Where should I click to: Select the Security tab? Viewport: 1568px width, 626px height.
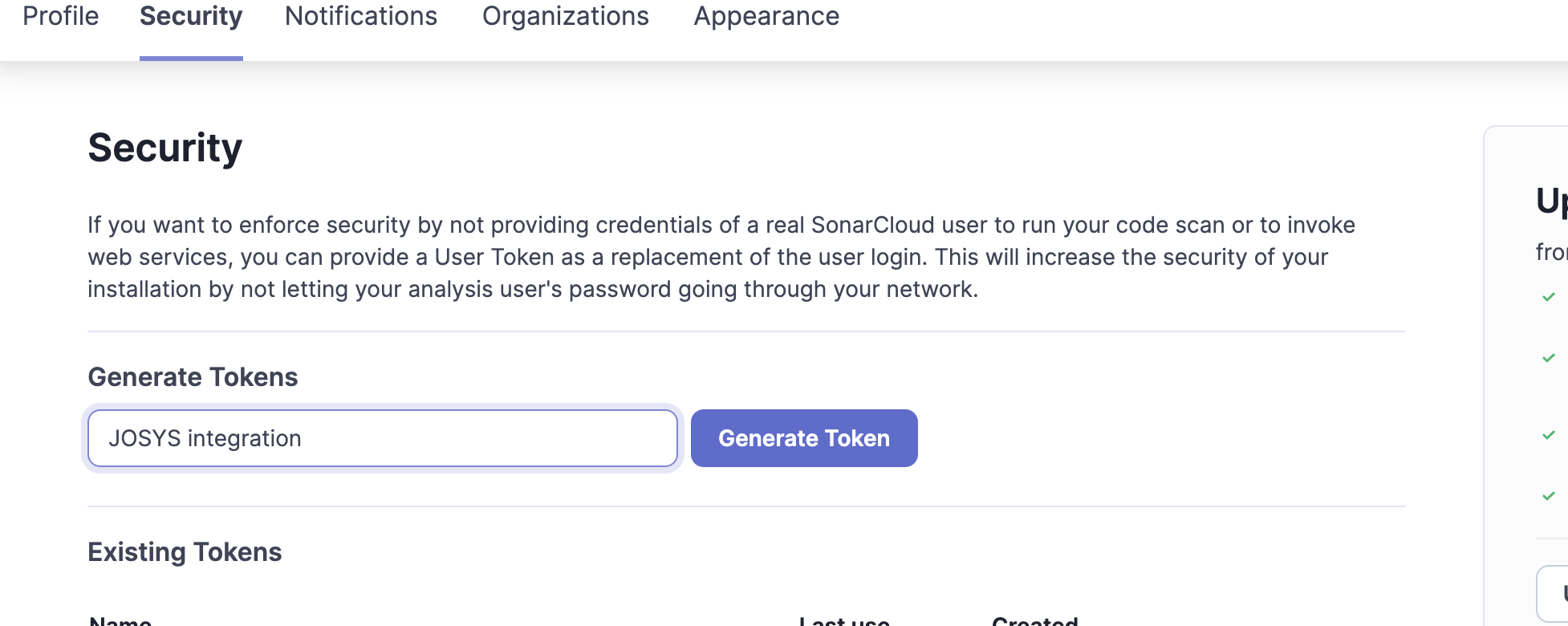point(191,17)
